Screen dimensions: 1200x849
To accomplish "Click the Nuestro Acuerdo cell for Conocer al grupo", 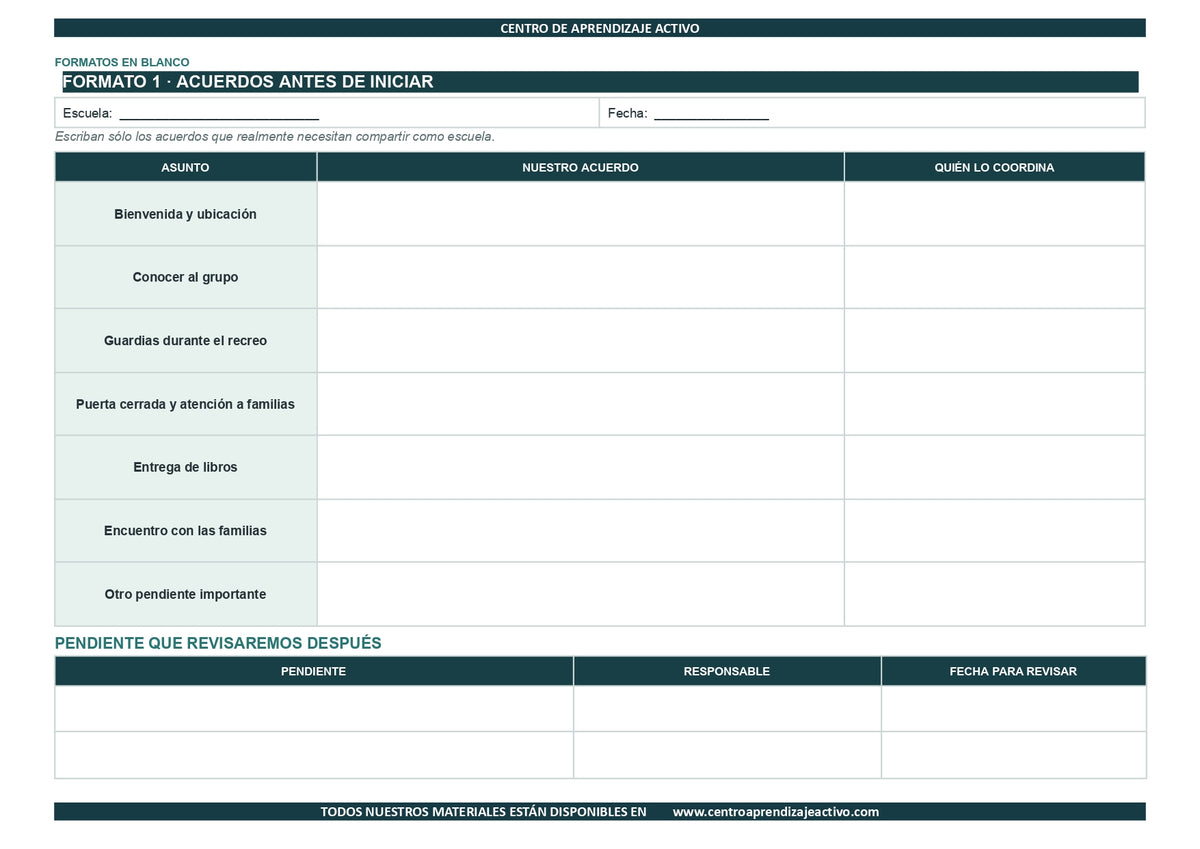I will click(580, 277).
